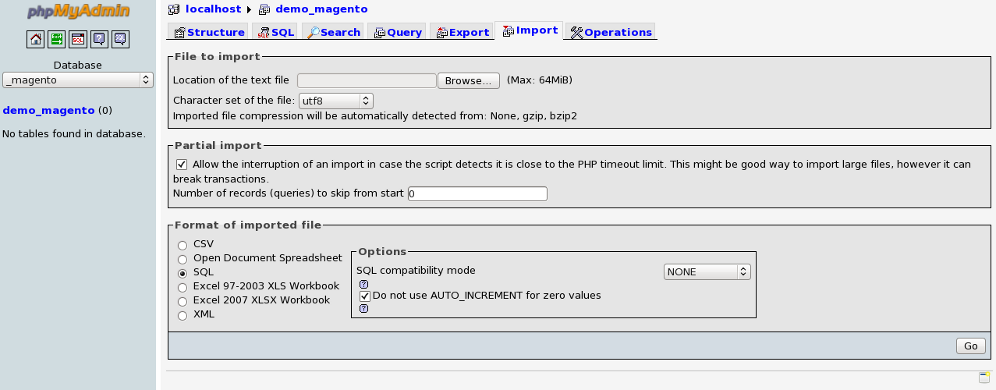Click the (Max: 64MiB) text
Screen dimensions: 996x390
tap(539, 80)
